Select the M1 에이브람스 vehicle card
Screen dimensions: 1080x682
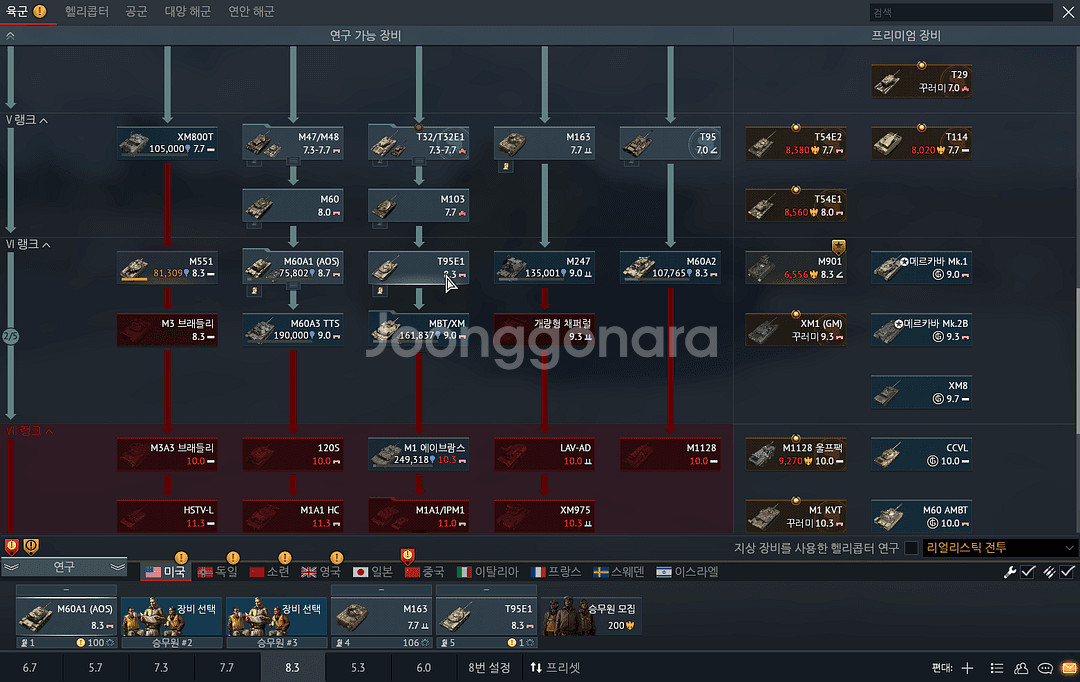point(418,454)
